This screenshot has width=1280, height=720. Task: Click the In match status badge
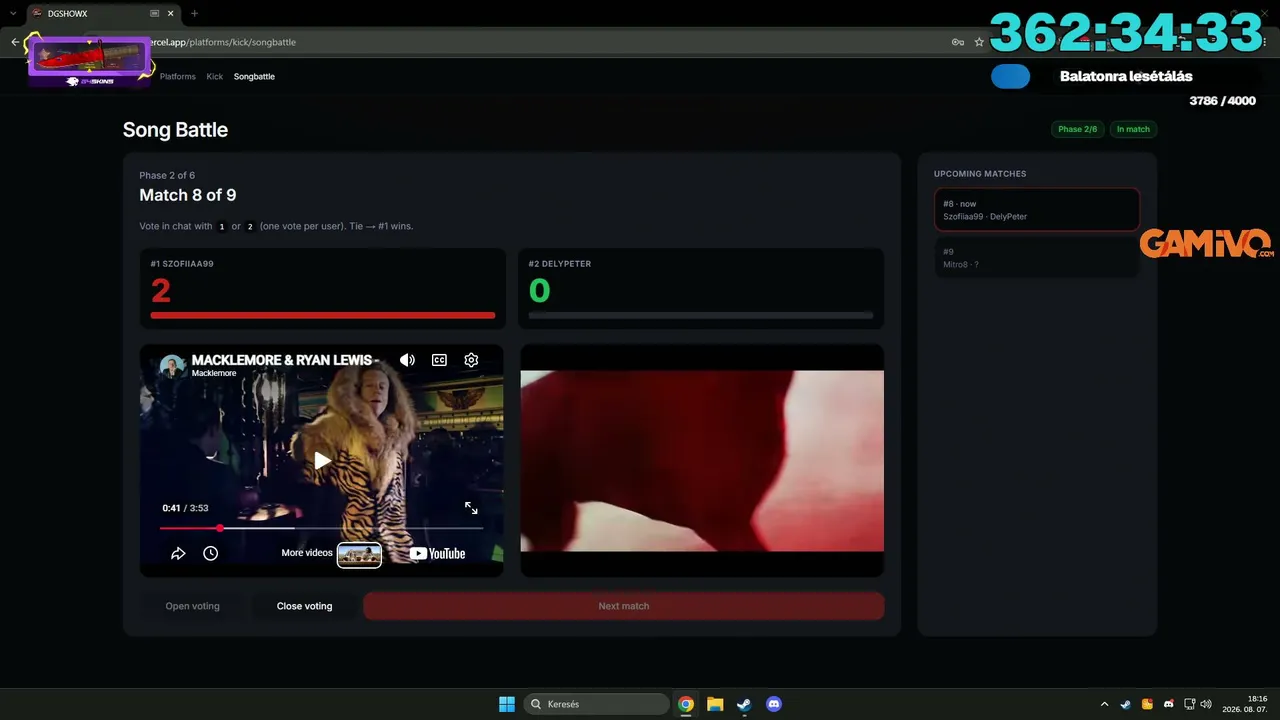point(1133,129)
